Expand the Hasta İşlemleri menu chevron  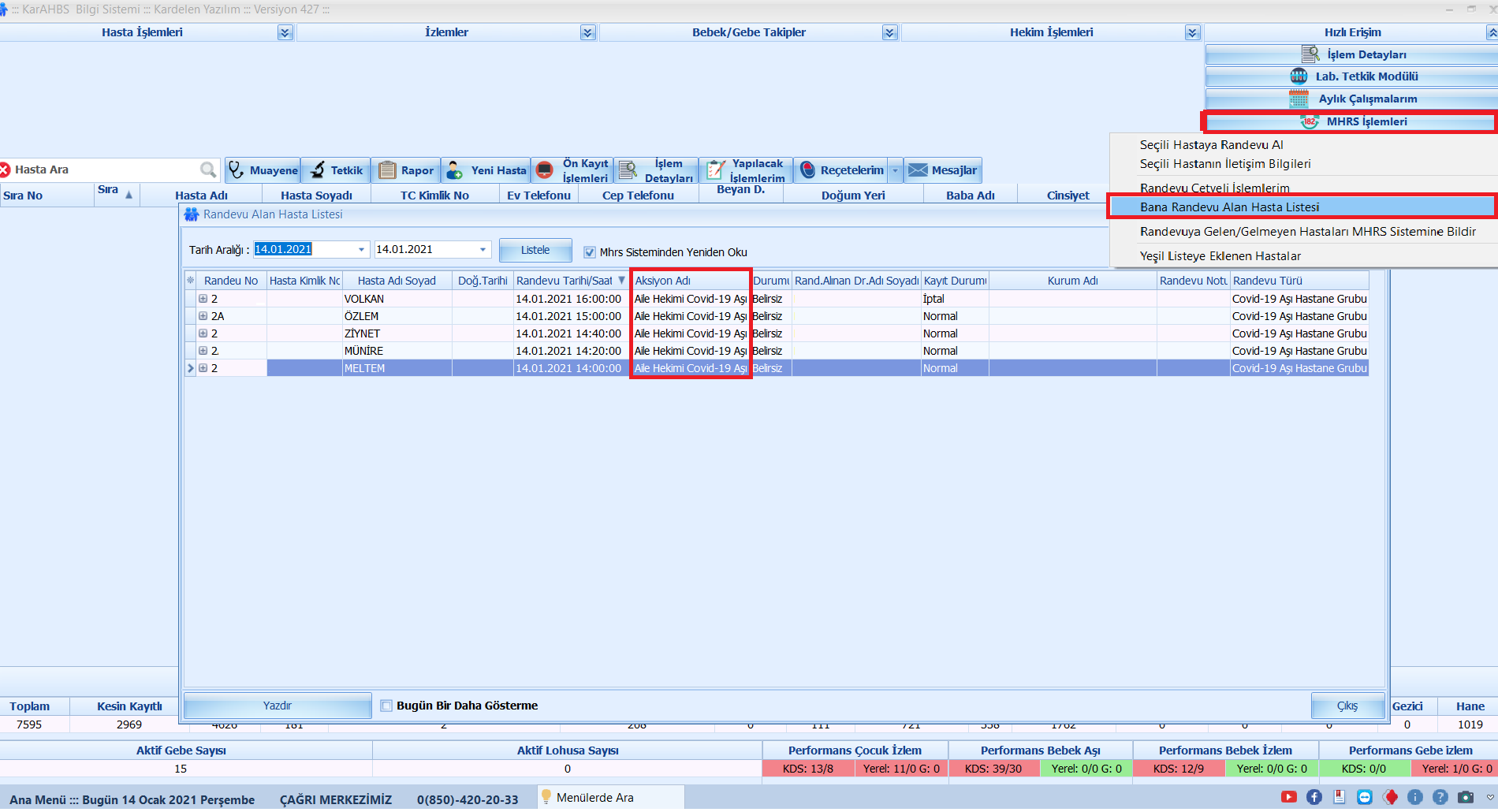pyautogui.click(x=285, y=32)
